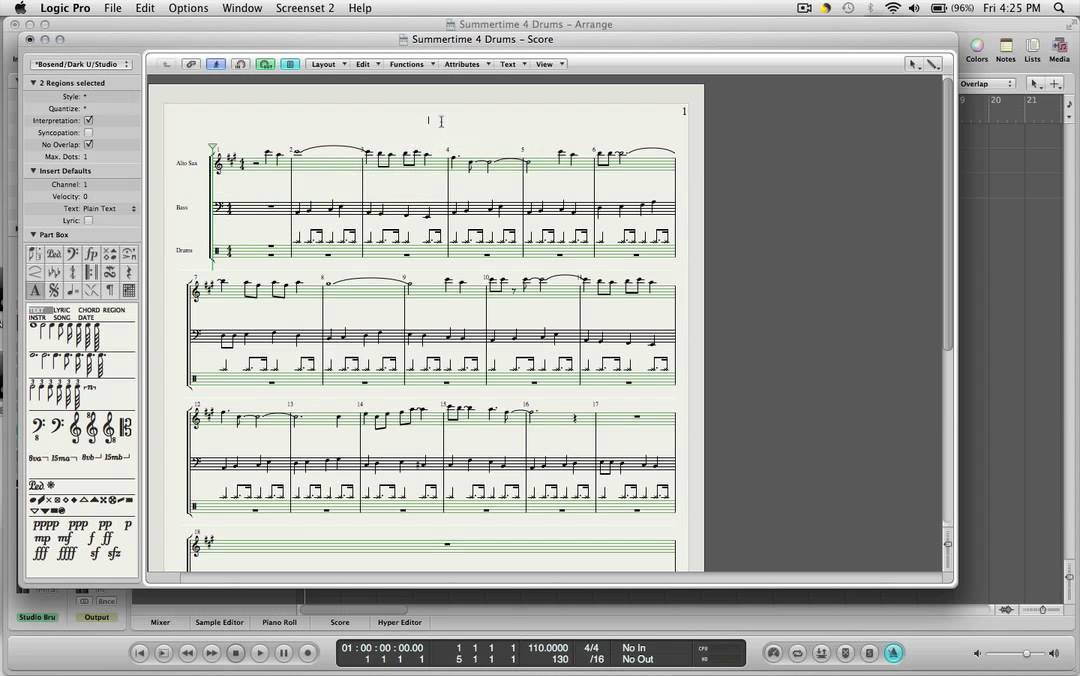Toggle Catch playhead button in Score toolbar
The width and height of the screenshot is (1080, 676).
[216, 64]
